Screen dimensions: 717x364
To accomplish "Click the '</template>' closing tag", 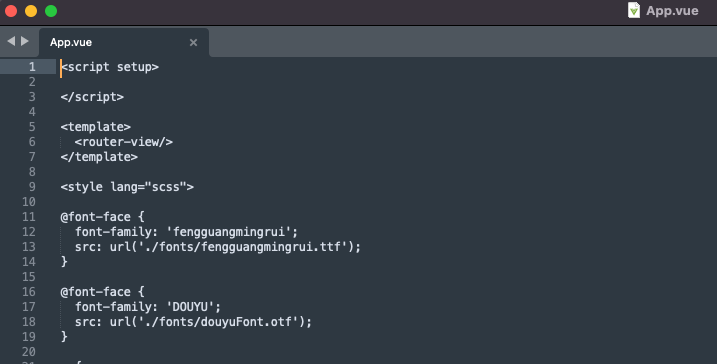I will pos(99,157).
